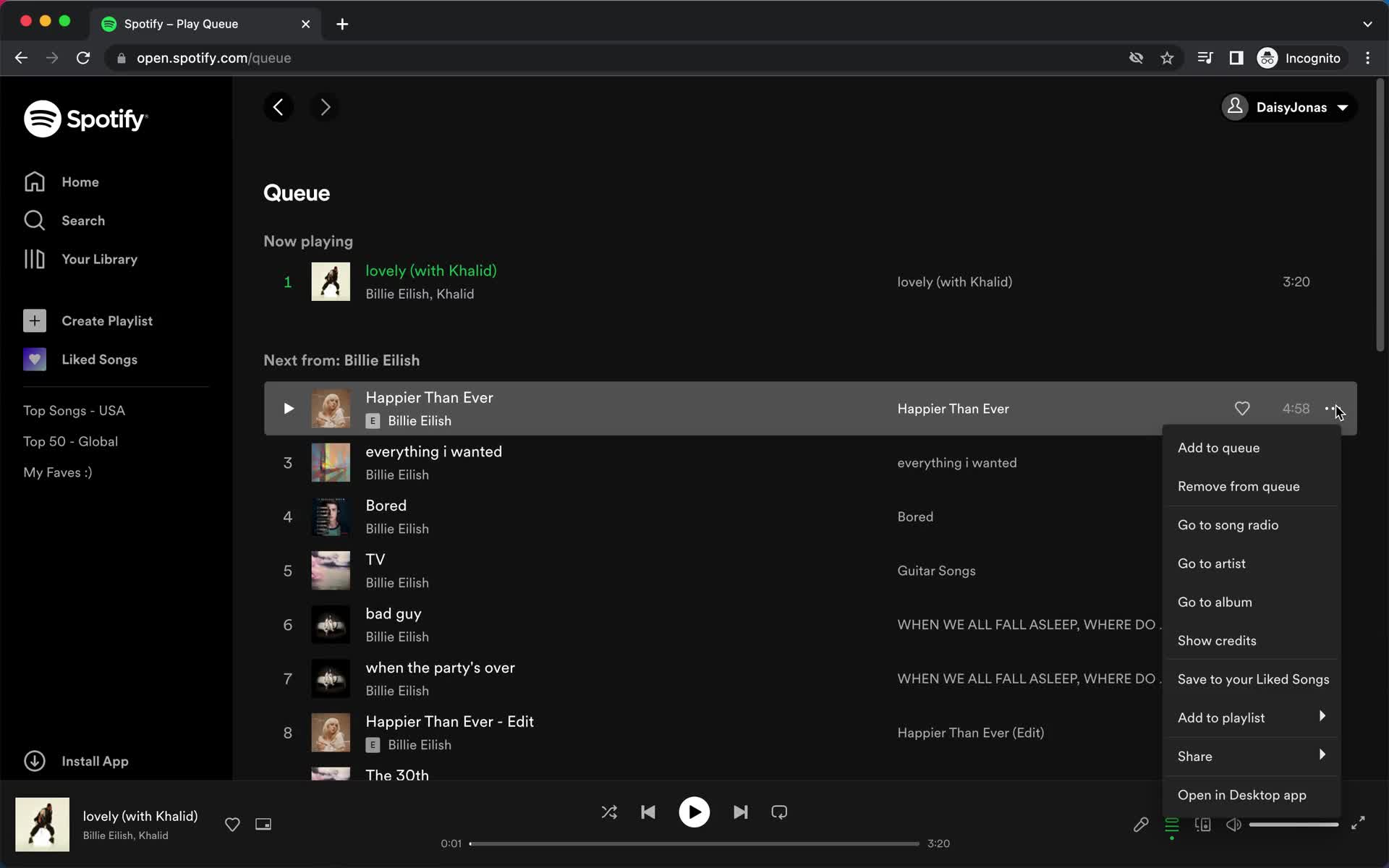
Task: Select Remove from queue menu item
Action: 1238,486
